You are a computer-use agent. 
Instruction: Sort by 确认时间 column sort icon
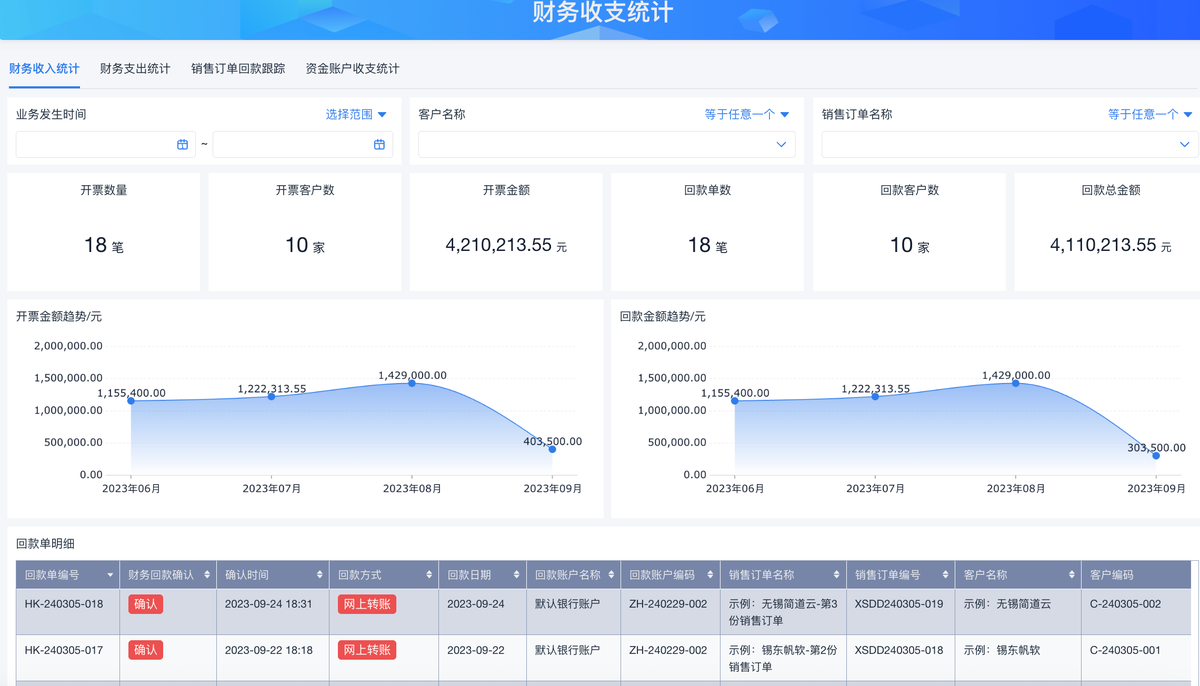(320, 575)
